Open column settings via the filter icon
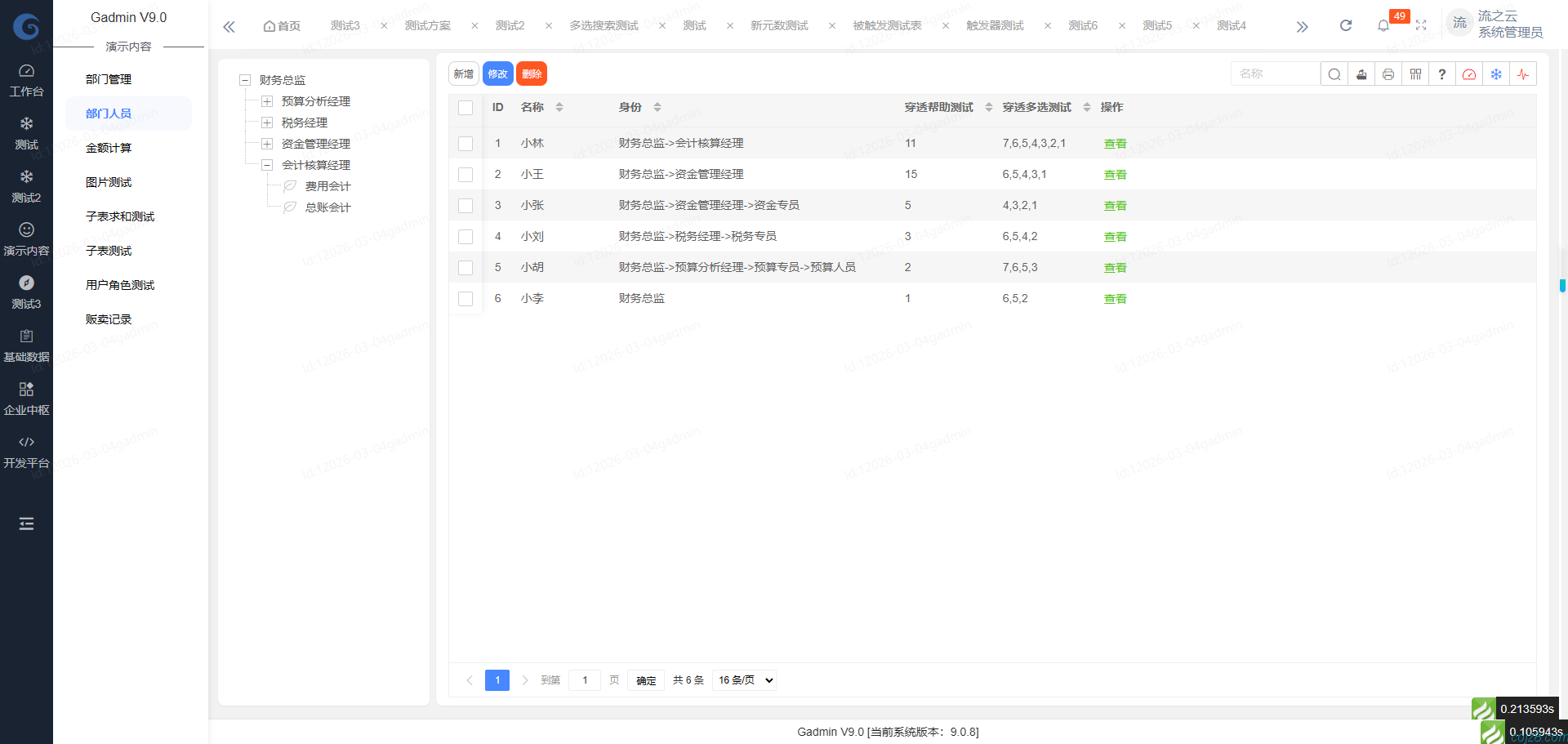This screenshot has height=744, width=1568. pyautogui.click(x=1414, y=74)
